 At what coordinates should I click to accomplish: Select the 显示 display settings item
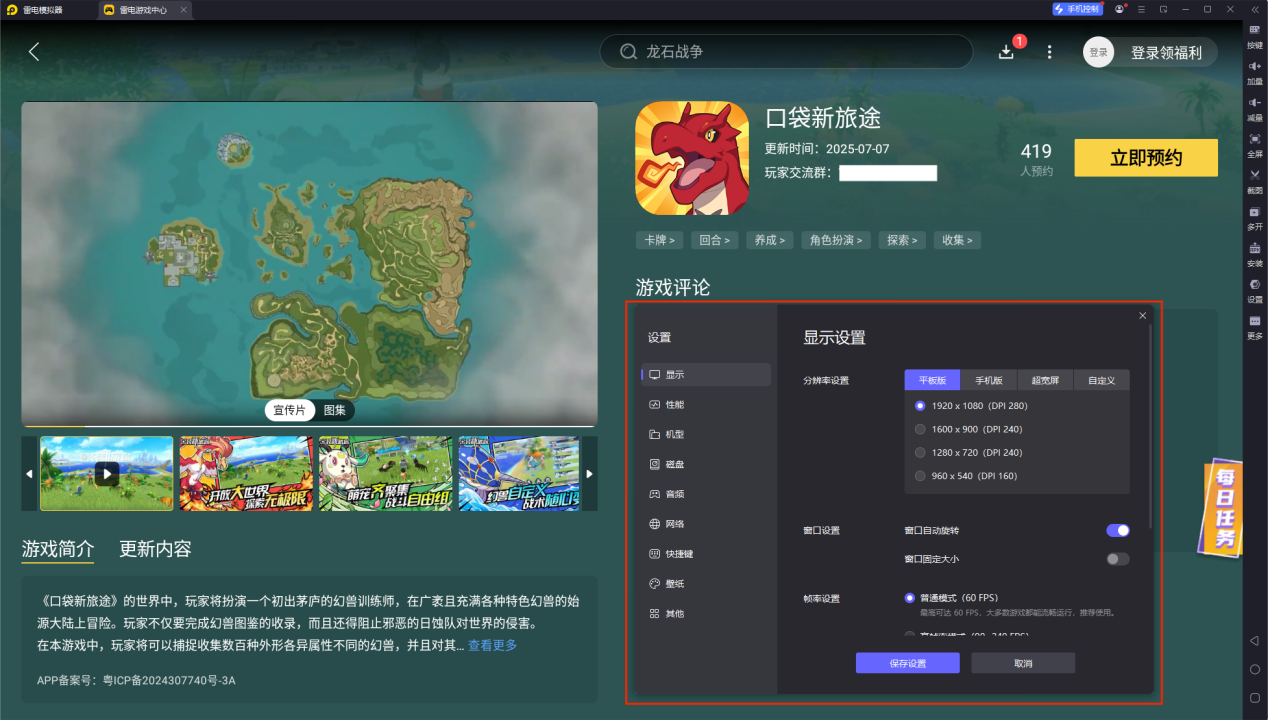(707, 375)
